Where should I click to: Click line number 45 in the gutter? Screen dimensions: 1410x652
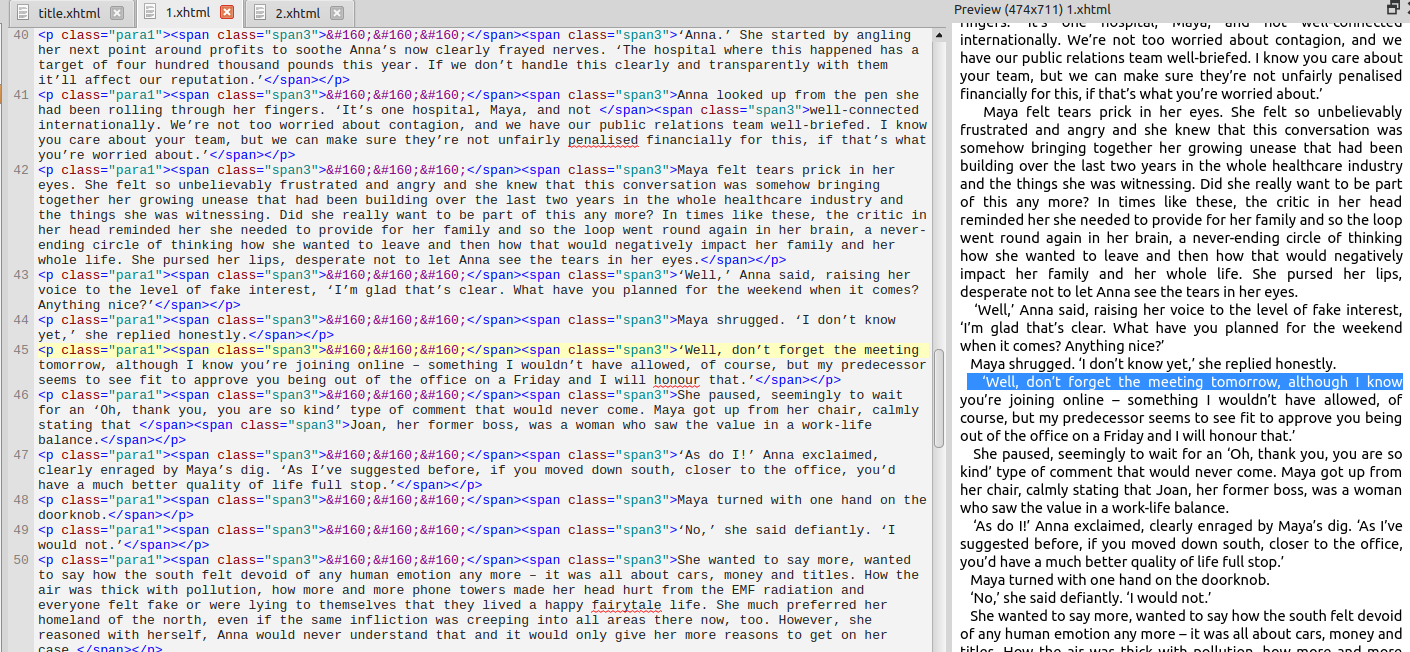pos(21,350)
